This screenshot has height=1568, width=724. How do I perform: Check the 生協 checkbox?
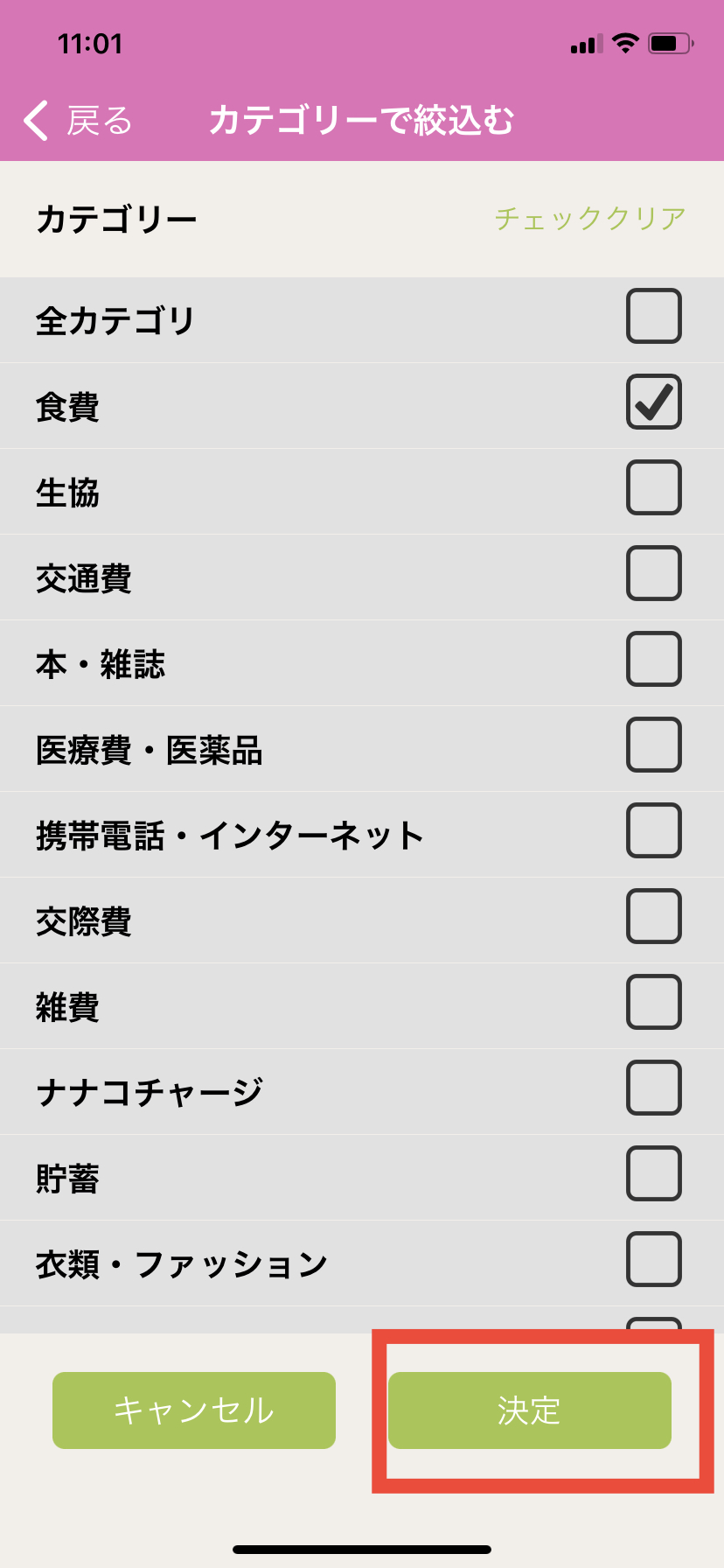point(653,487)
